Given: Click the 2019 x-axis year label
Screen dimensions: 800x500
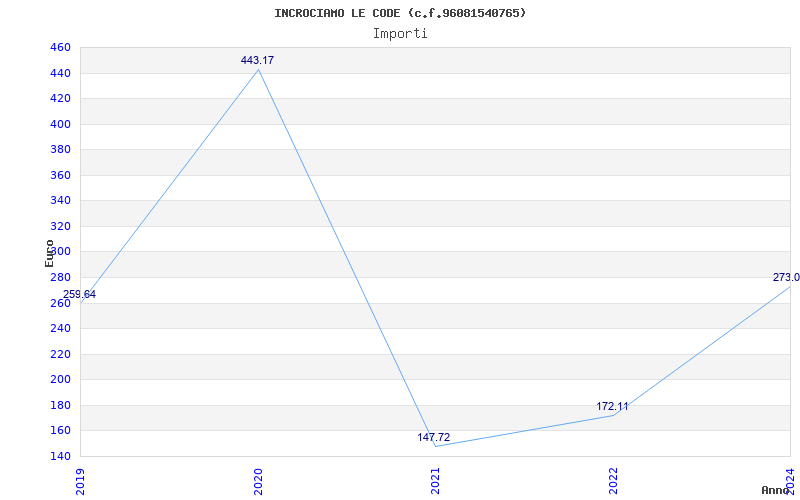Looking at the screenshot, I should [80, 481].
